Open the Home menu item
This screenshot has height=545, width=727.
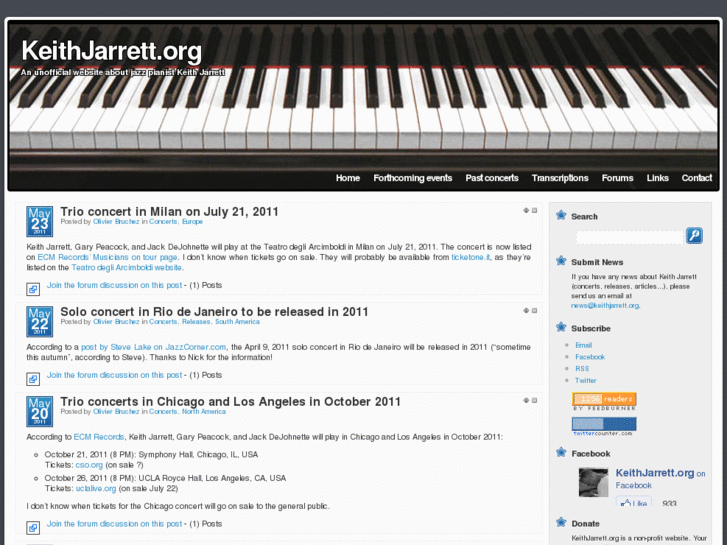point(348,178)
